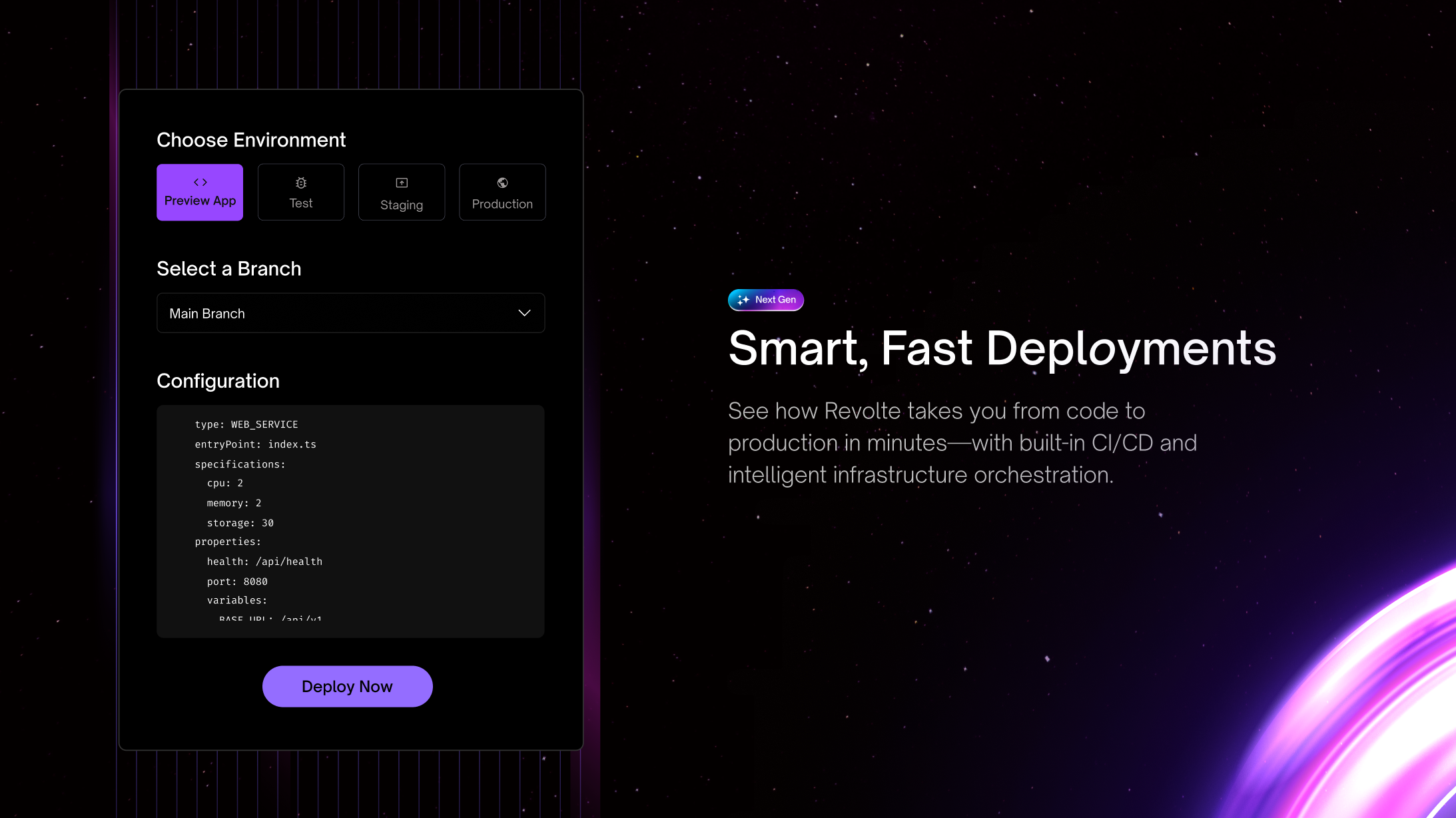Image resolution: width=1456 pixels, height=818 pixels.
Task: Click the type: WEB_SERVICE line
Action: [246, 424]
